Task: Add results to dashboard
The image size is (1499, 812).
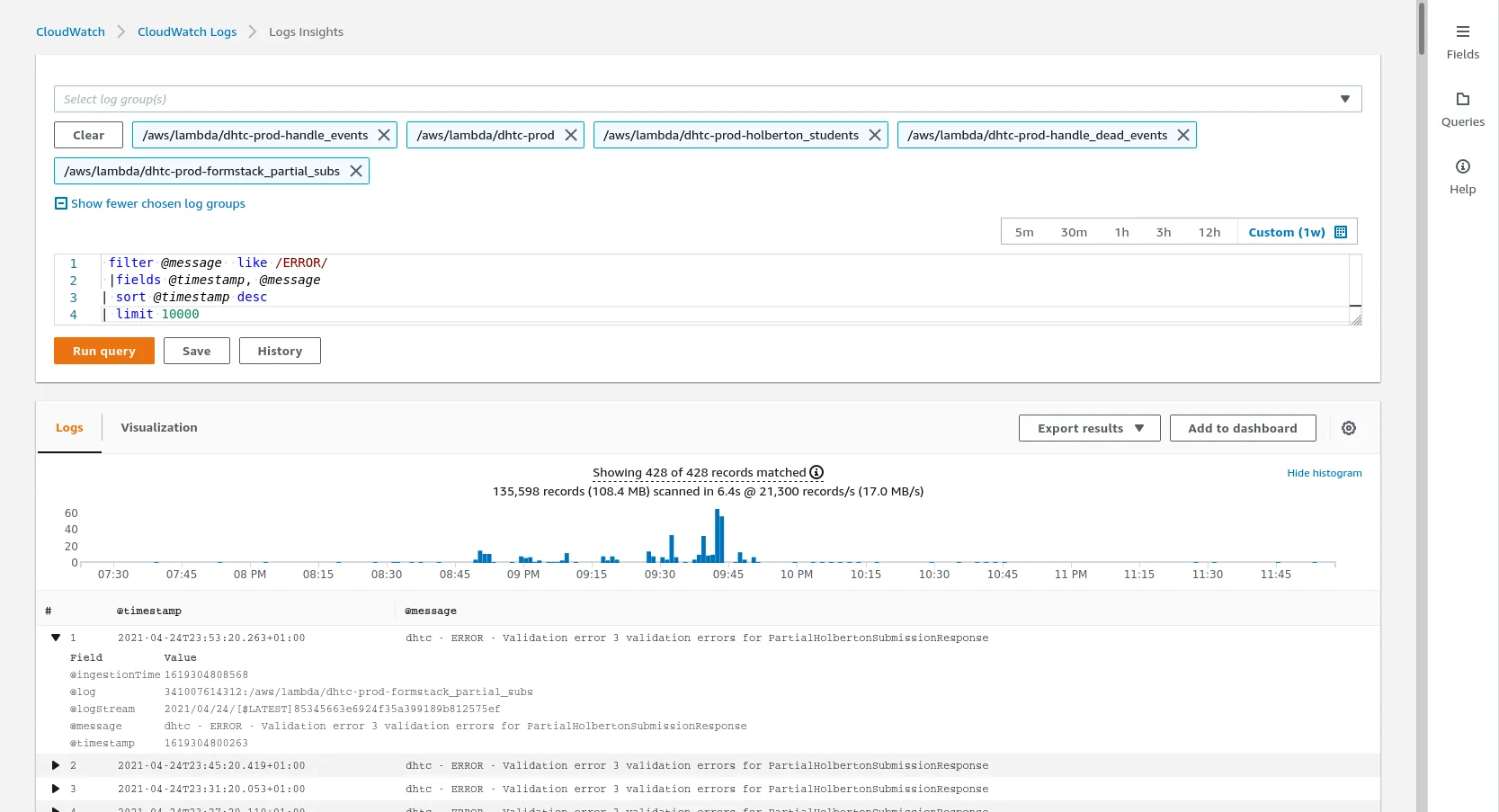Action: coord(1243,428)
